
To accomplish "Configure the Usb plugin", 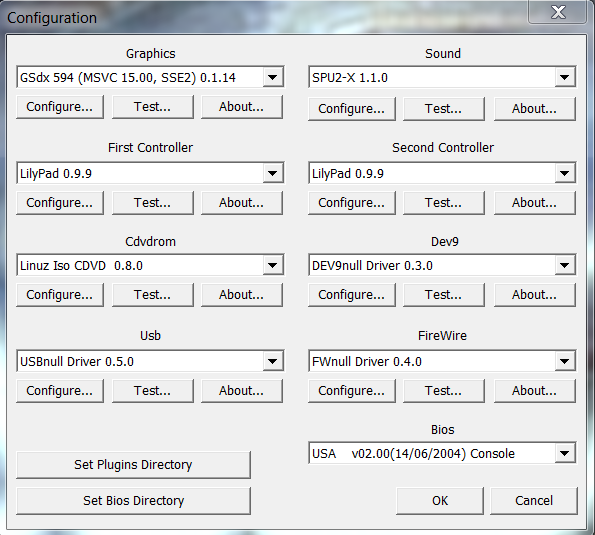I will 60,391.
